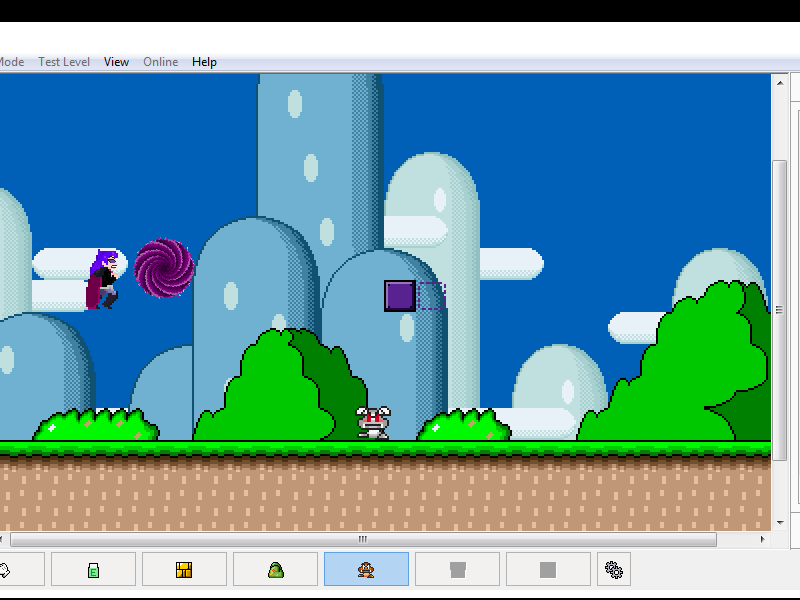Select the background objects bush icon
800x600 pixels.
click(x=276, y=569)
